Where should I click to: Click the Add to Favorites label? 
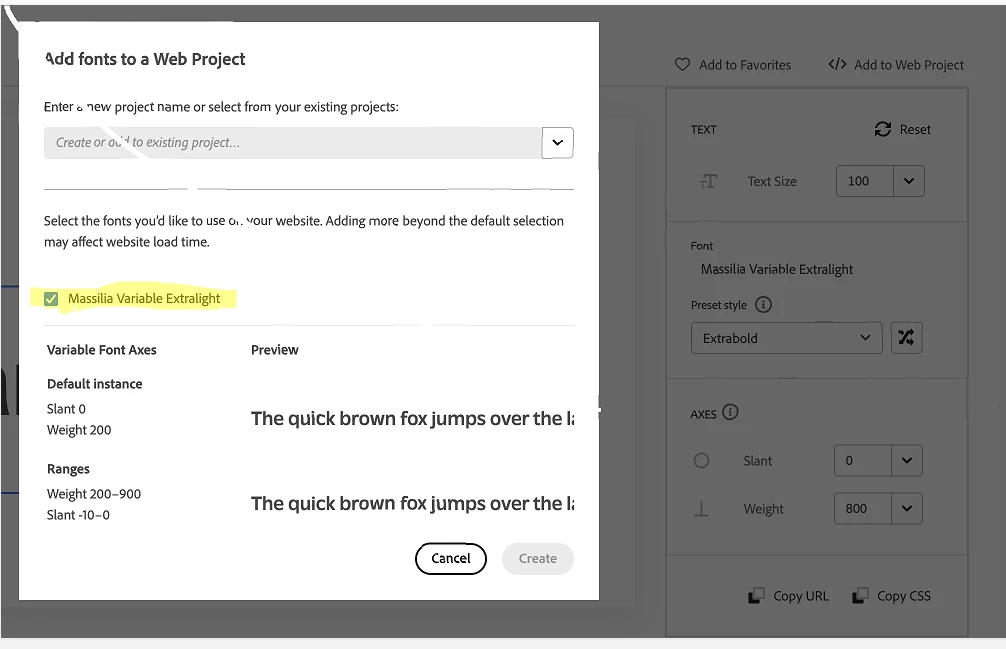click(745, 65)
